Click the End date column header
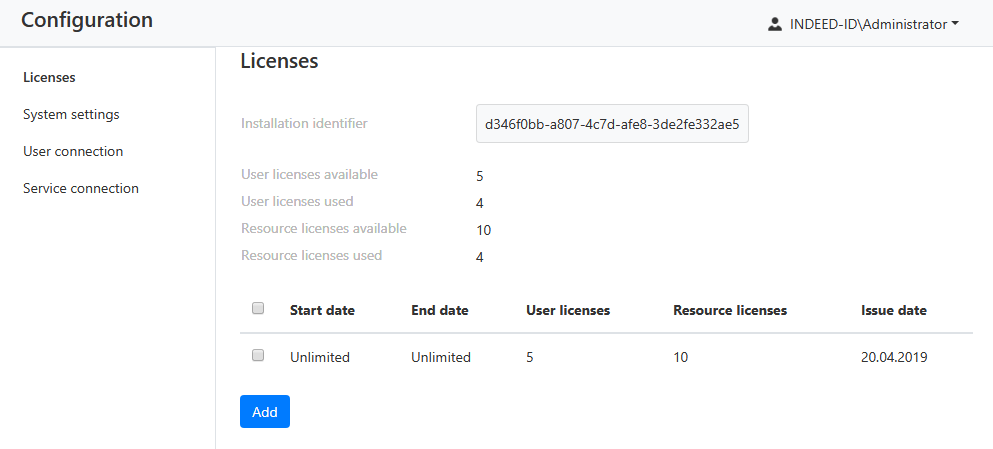The height and width of the screenshot is (449, 993). [x=439, y=310]
